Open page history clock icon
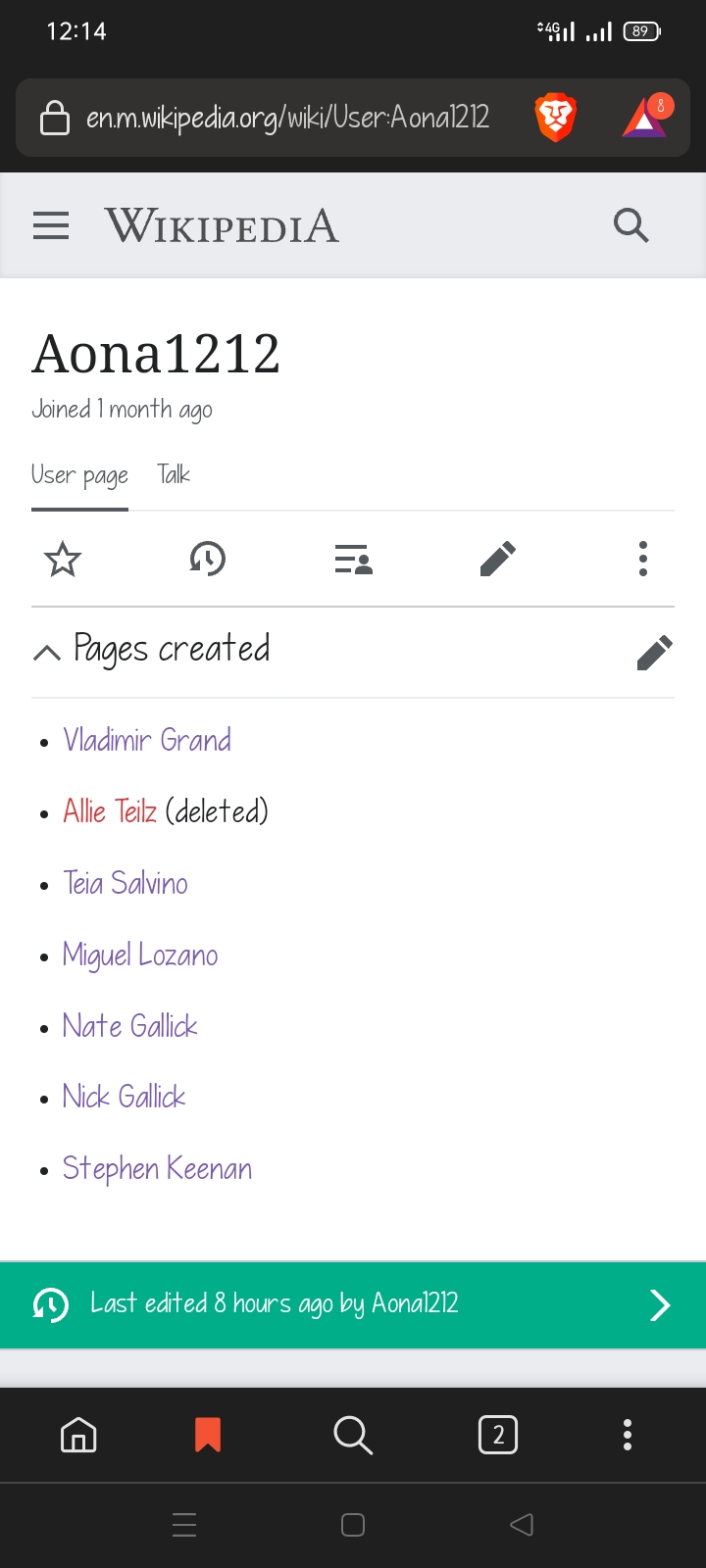The image size is (706, 1568). (207, 560)
